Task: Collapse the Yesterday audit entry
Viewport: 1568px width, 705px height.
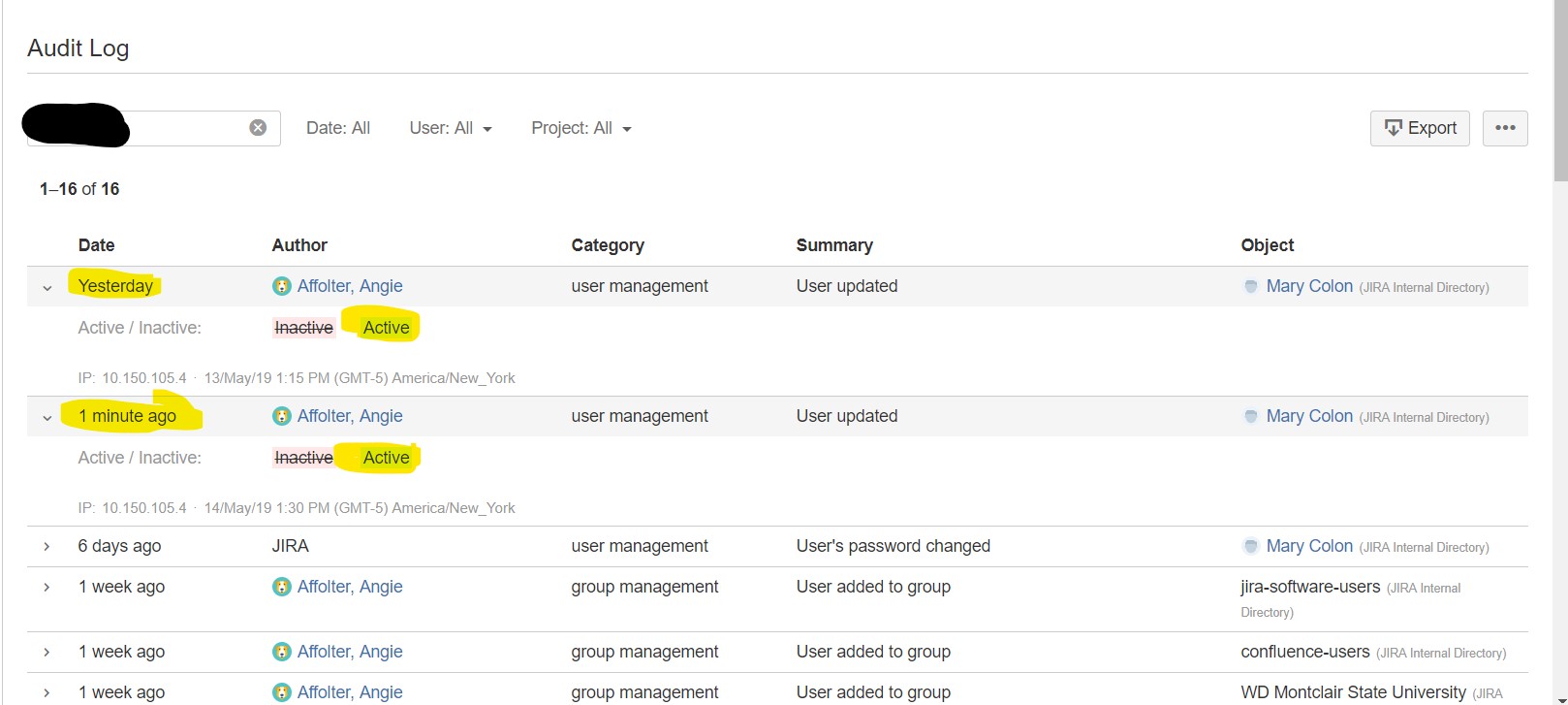Action: point(47,287)
